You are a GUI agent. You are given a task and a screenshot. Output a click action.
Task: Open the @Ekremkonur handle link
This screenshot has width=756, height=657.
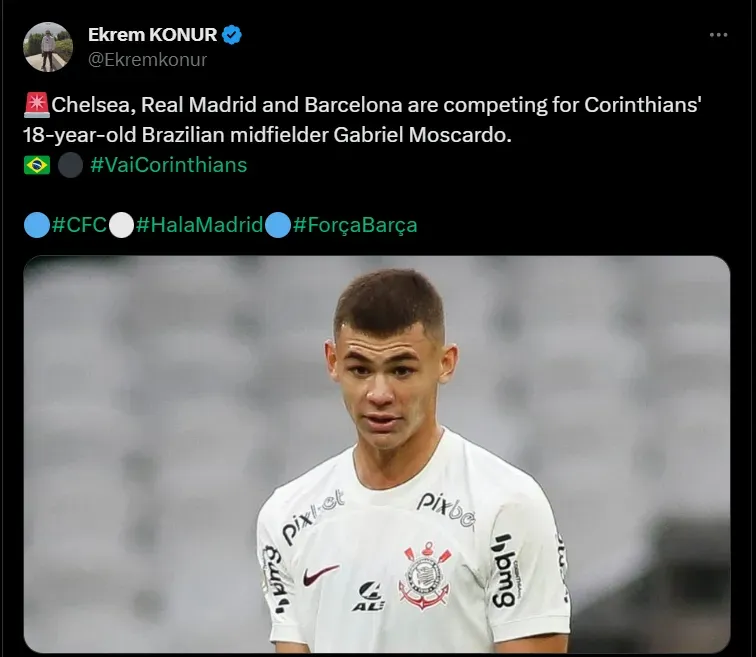148,60
